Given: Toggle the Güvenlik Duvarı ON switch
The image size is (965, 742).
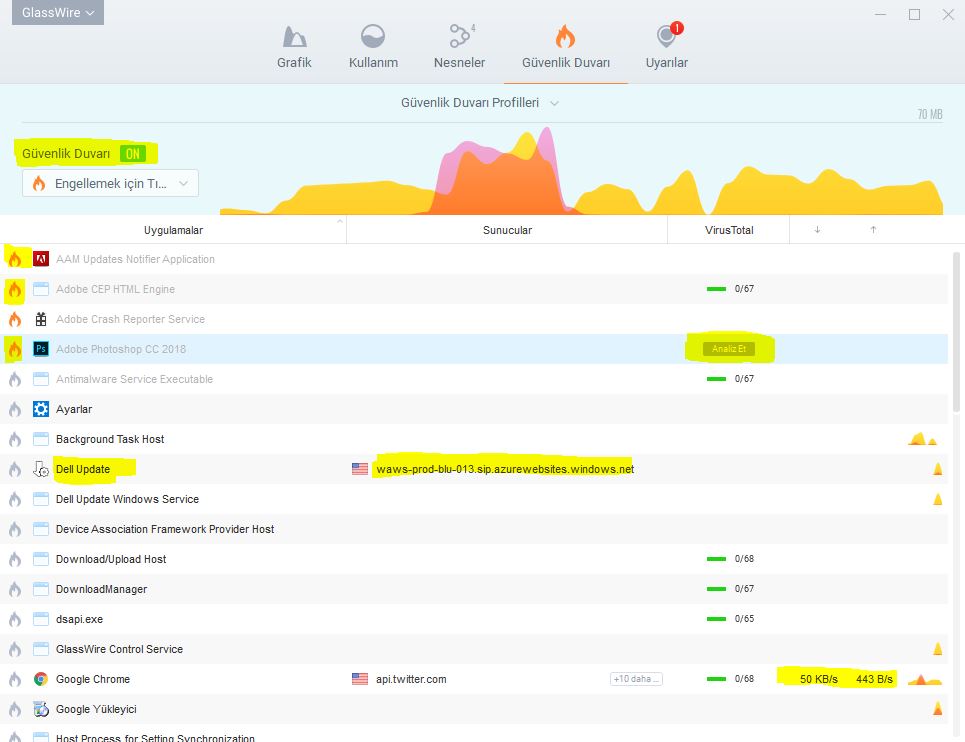Looking at the screenshot, I should pos(132,153).
